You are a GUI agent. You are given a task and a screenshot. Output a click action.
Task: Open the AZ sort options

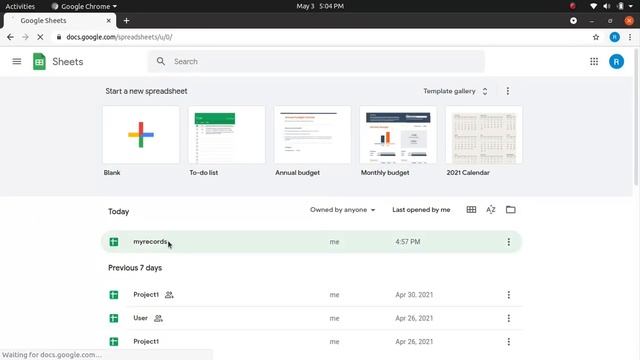(x=491, y=209)
